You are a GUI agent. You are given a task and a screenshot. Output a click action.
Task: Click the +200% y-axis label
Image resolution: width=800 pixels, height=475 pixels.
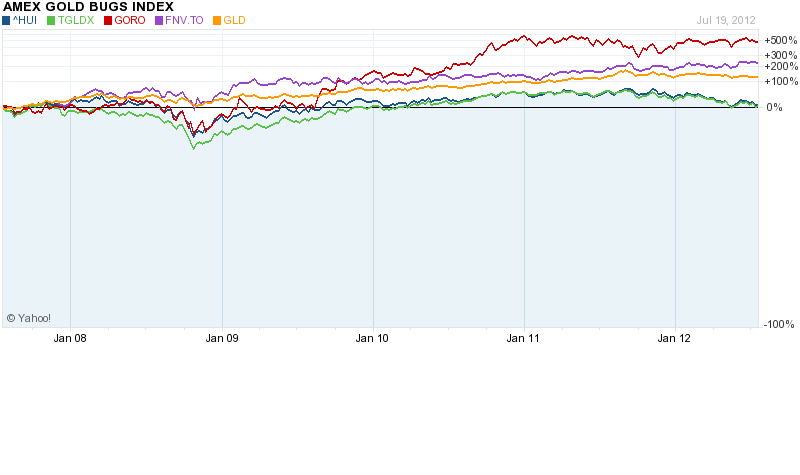point(781,66)
